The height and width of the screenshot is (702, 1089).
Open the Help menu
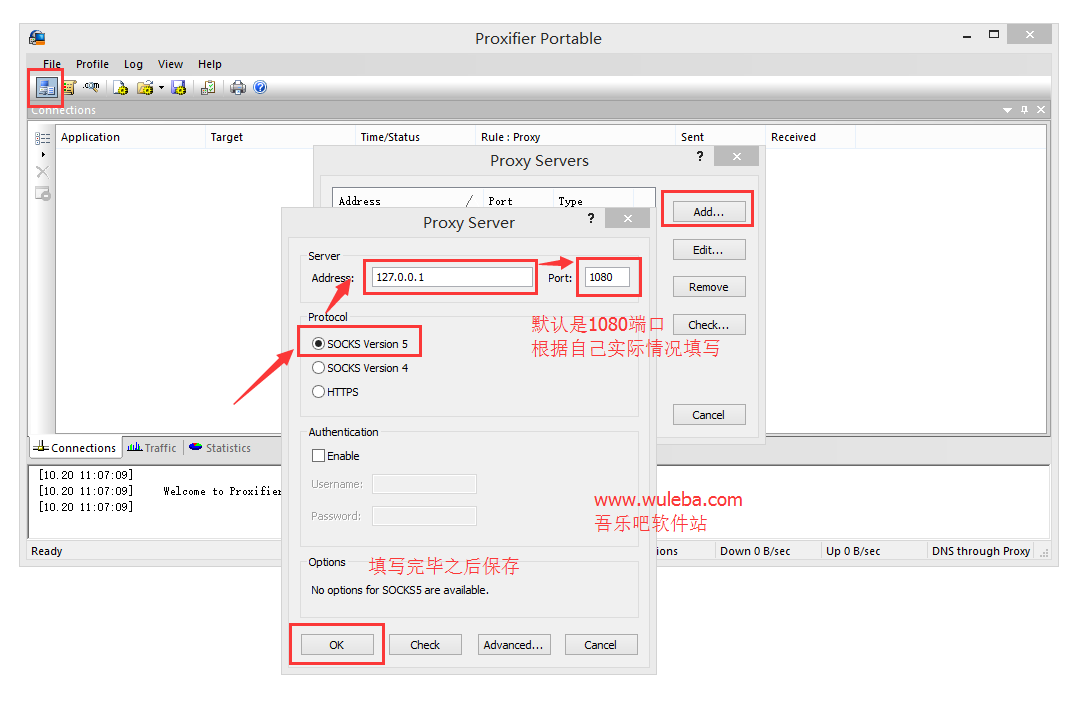tap(210, 64)
